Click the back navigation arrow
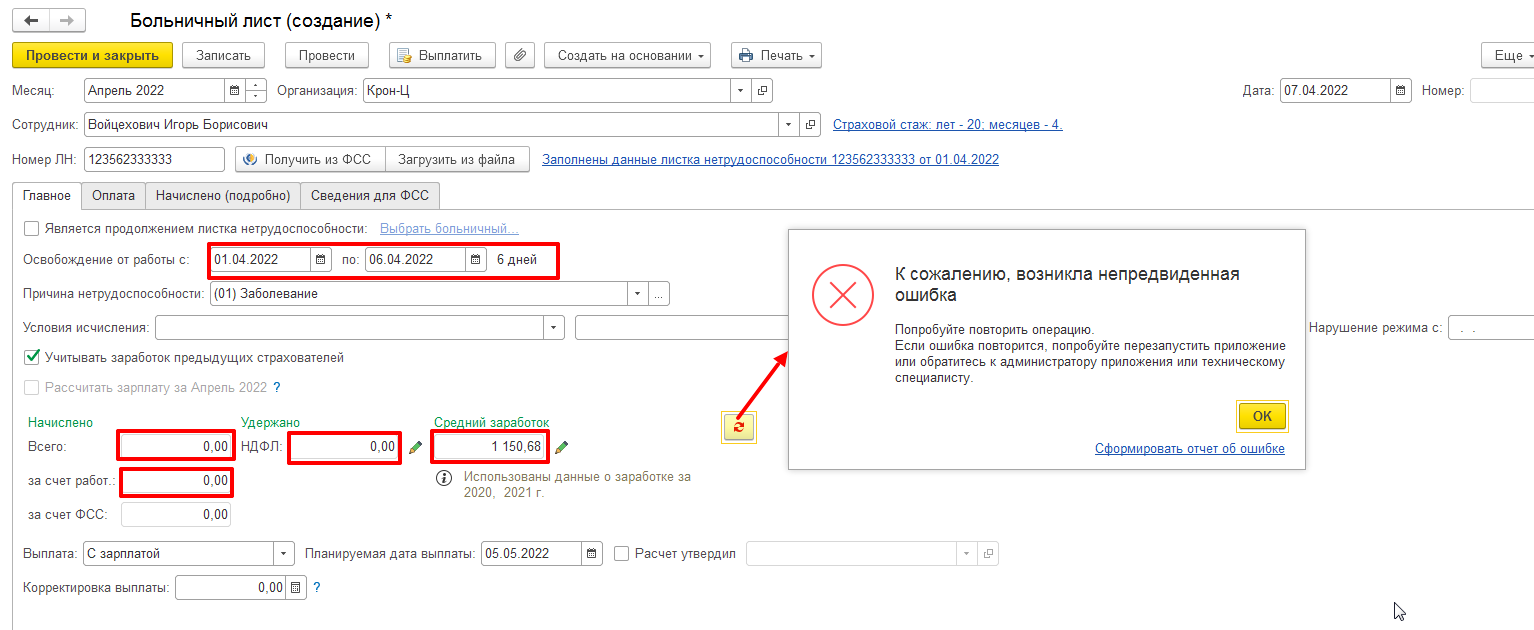Viewport: 1534px width, 630px height. pyautogui.click(x=31, y=21)
